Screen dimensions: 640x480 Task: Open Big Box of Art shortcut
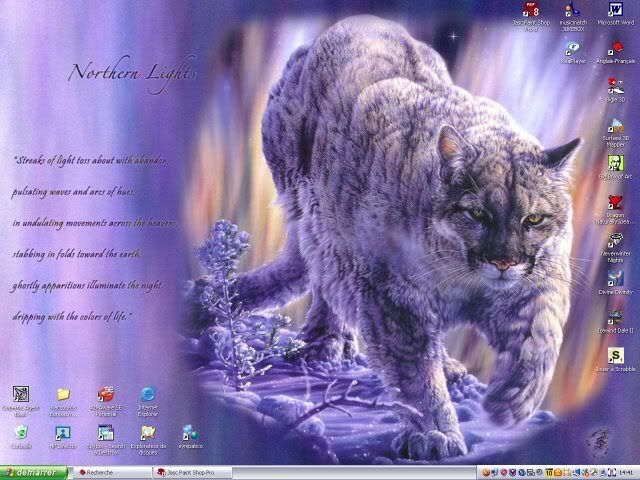[616, 167]
